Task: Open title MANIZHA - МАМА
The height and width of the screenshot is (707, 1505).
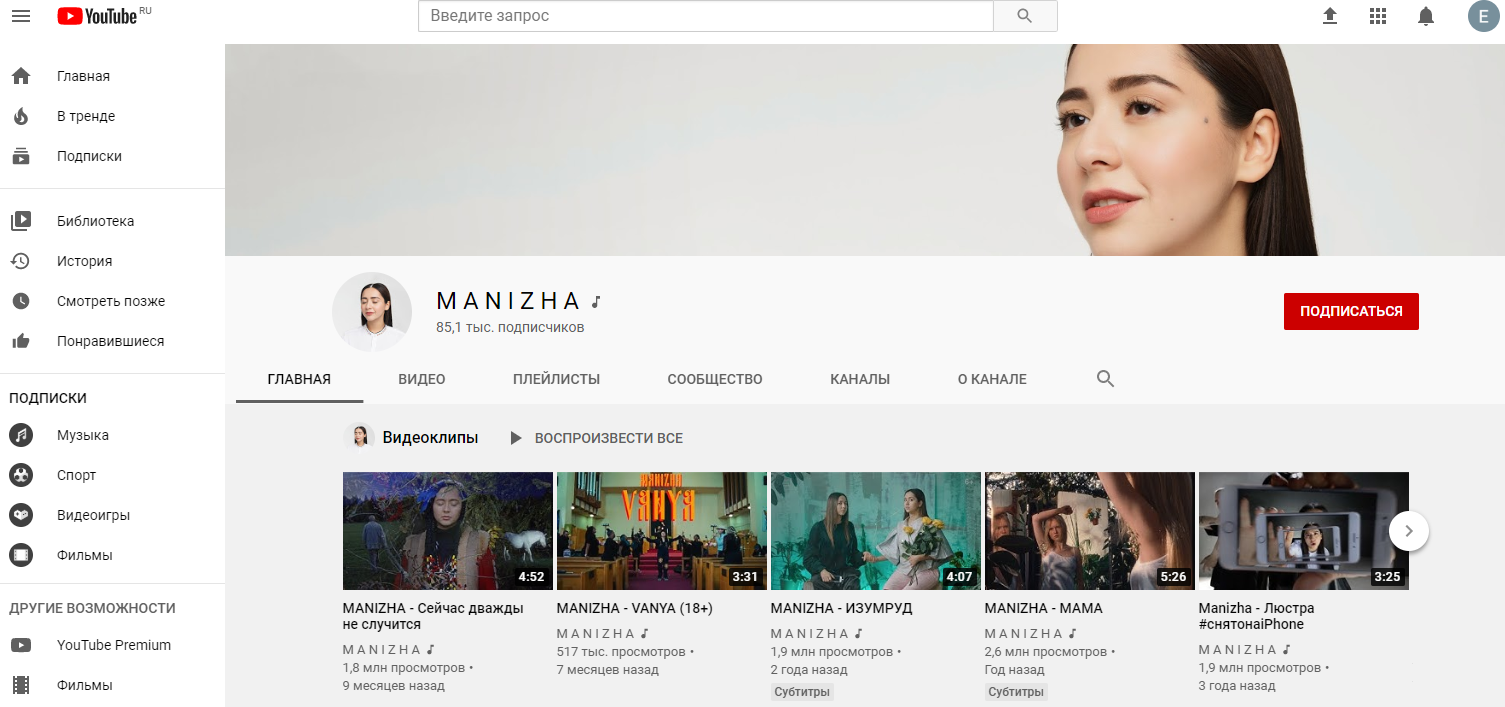Action: [1043, 608]
